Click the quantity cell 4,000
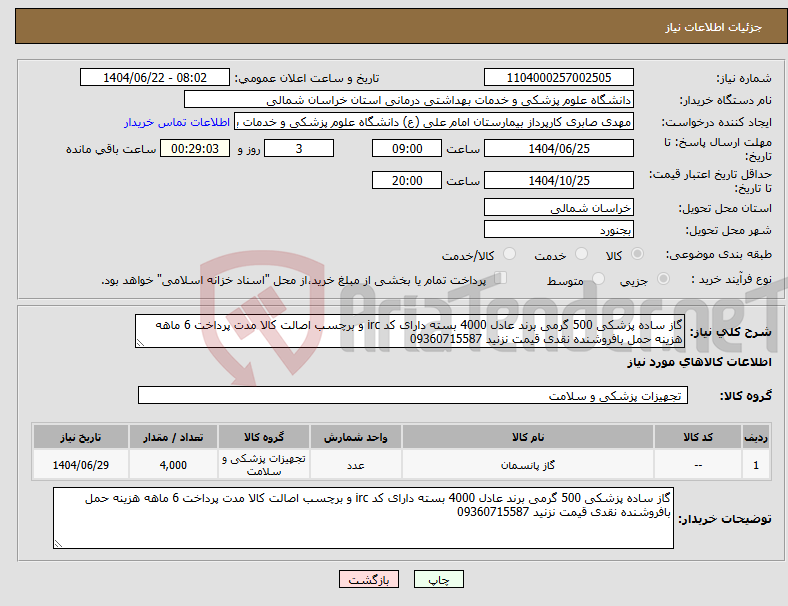The image size is (788, 606). [173, 465]
